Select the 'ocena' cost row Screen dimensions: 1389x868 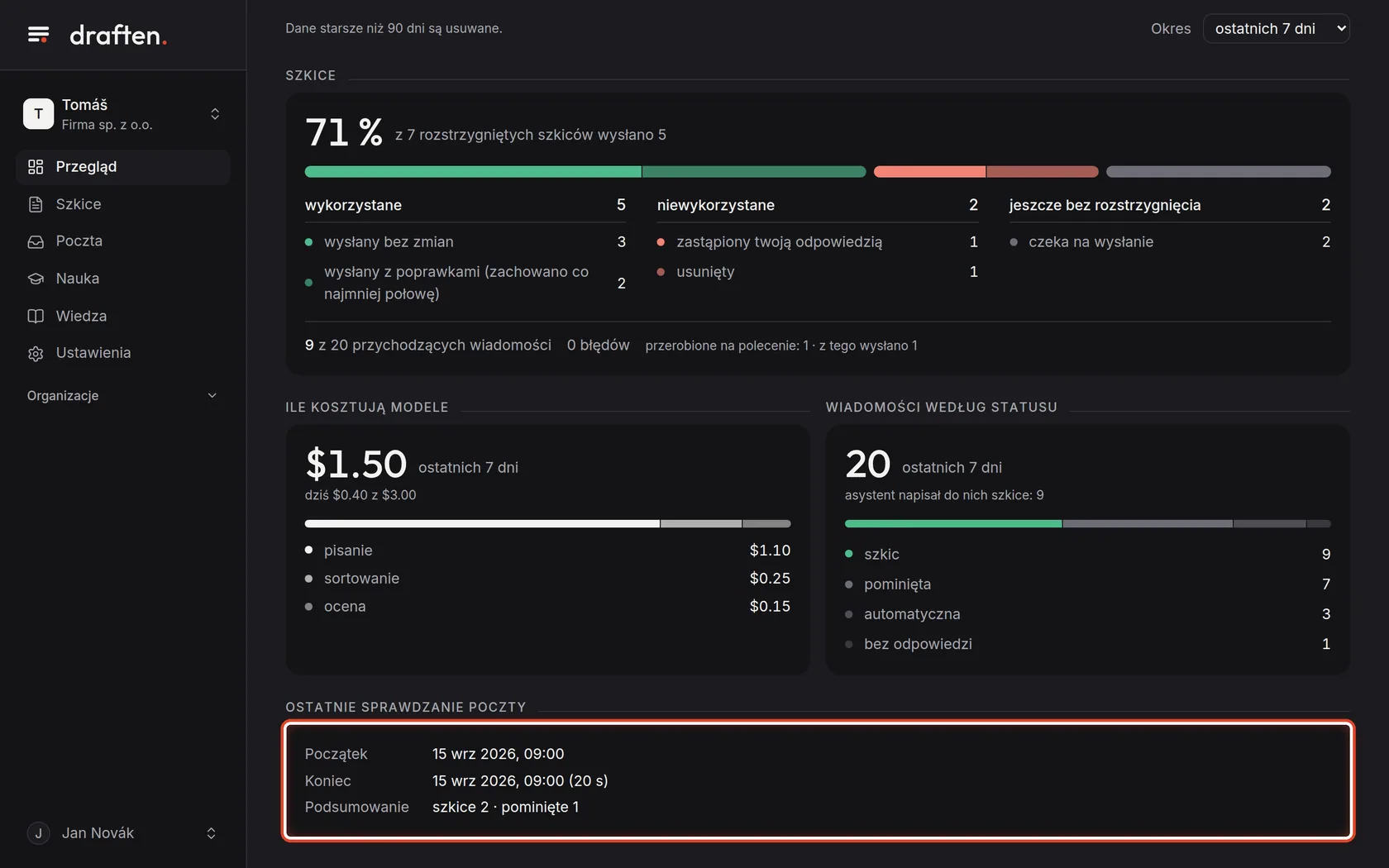547,607
